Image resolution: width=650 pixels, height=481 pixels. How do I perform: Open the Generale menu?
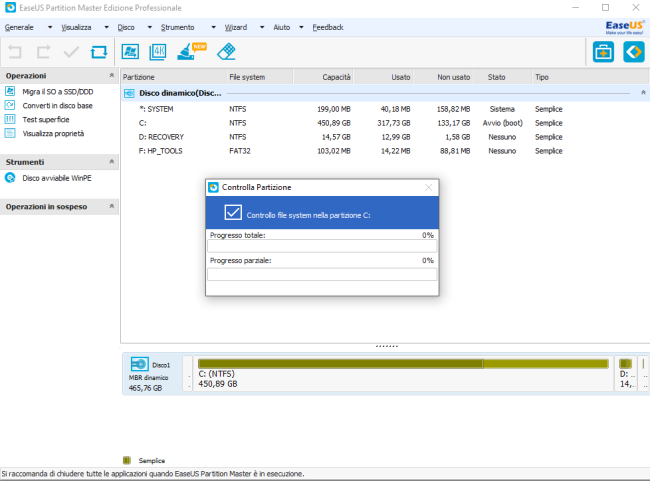point(19,27)
